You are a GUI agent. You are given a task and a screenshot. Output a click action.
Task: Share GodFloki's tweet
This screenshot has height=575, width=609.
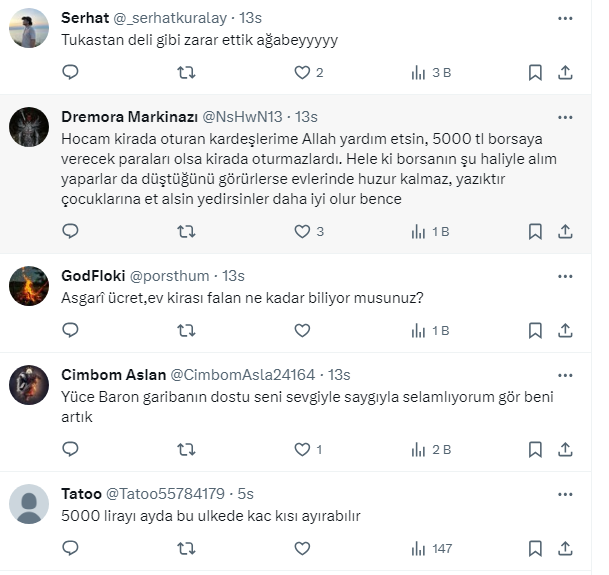(565, 330)
